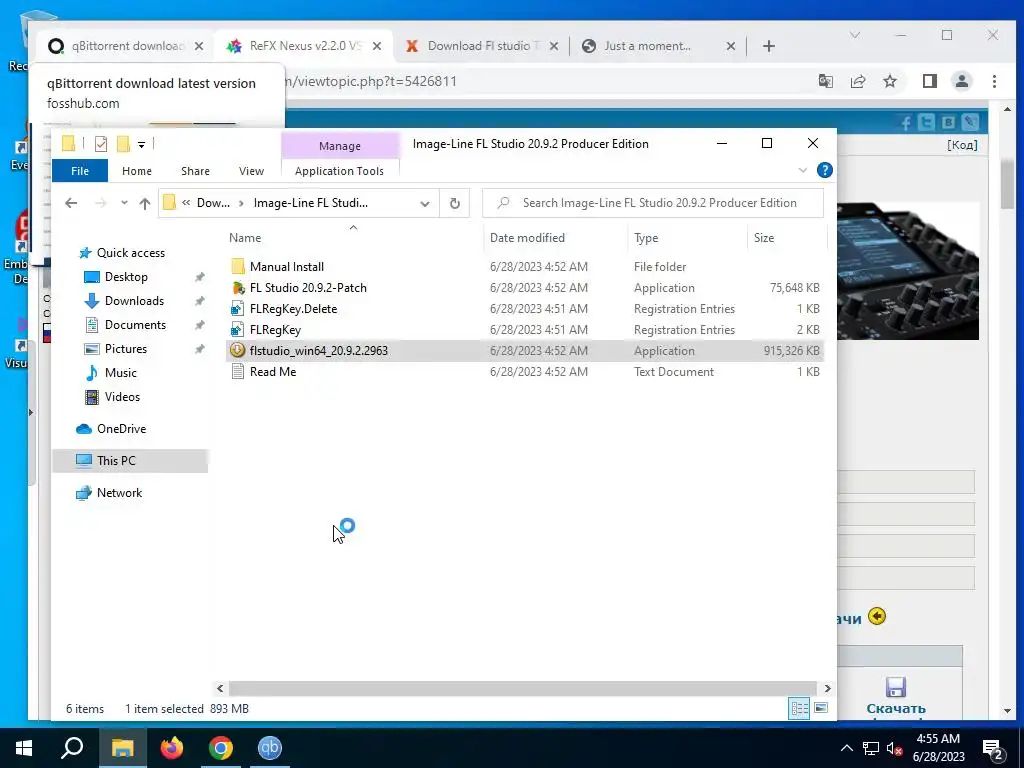The height and width of the screenshot is (768, 1024).
Task: Switch to large icons view layout
Action: point(821,709)
